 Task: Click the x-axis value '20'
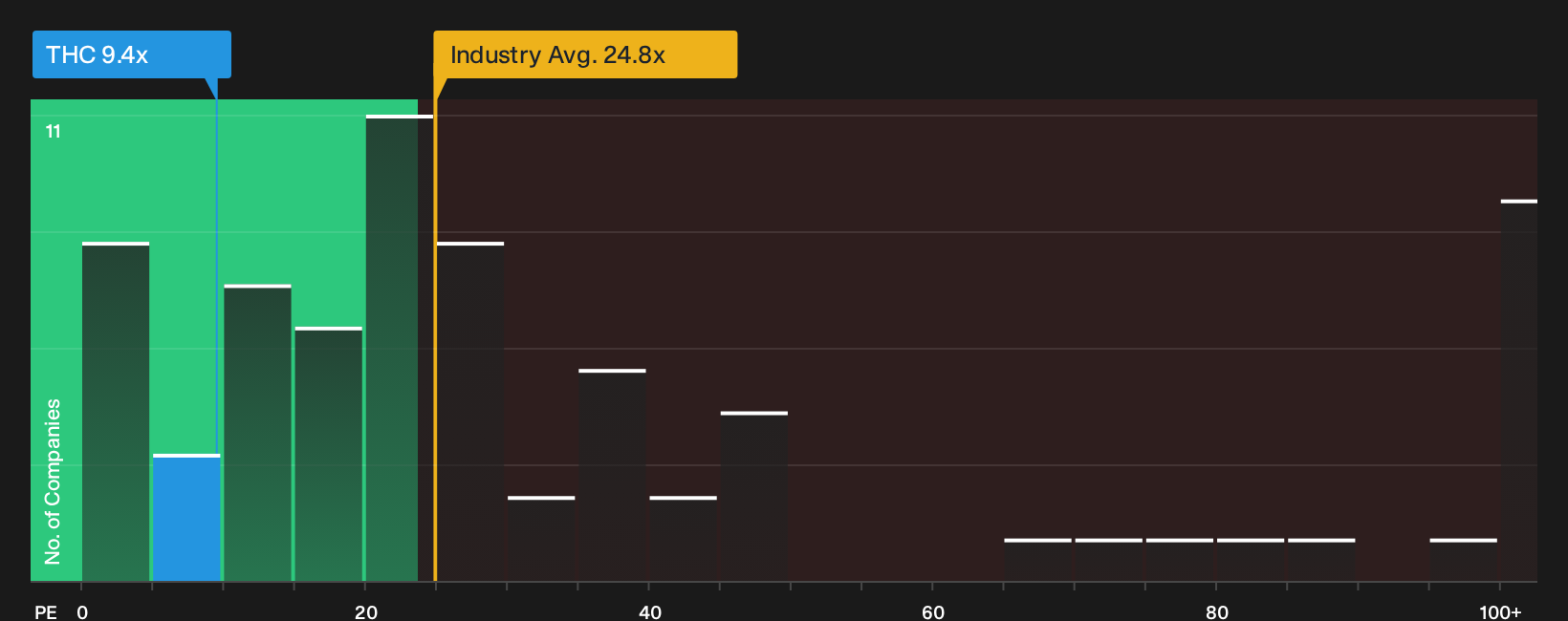tap(366, 611)
